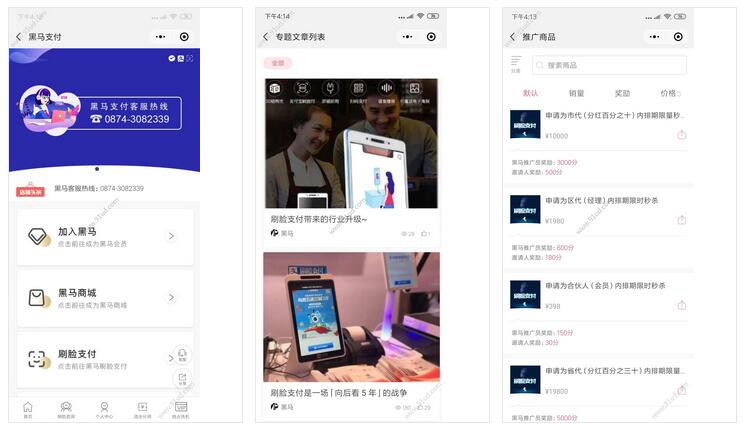The width and height of the screenshot is (744, 429).
Task: Go back from 专题文章列表
Action: (x=265, y=37)
